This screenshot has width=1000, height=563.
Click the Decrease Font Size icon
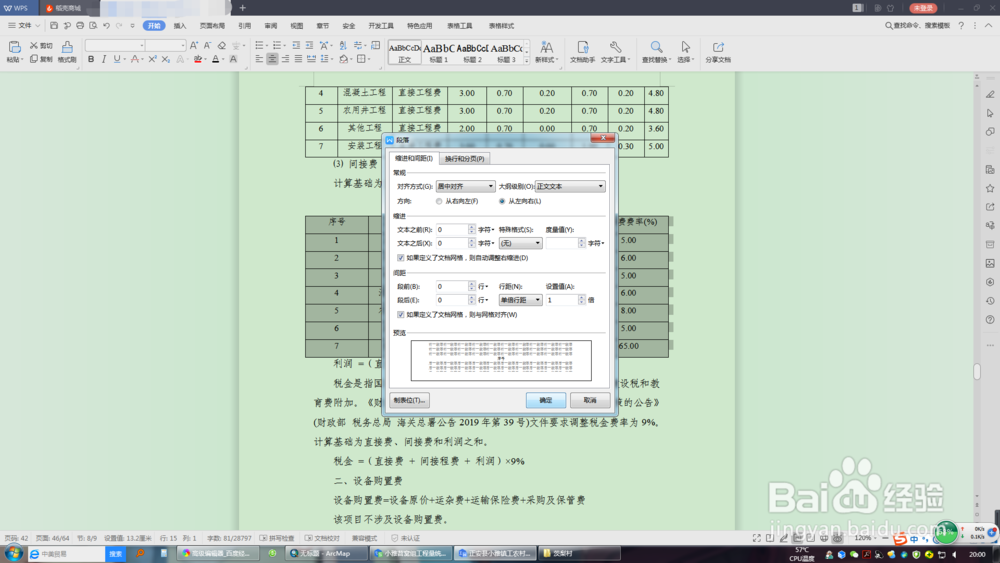(207, 45)
